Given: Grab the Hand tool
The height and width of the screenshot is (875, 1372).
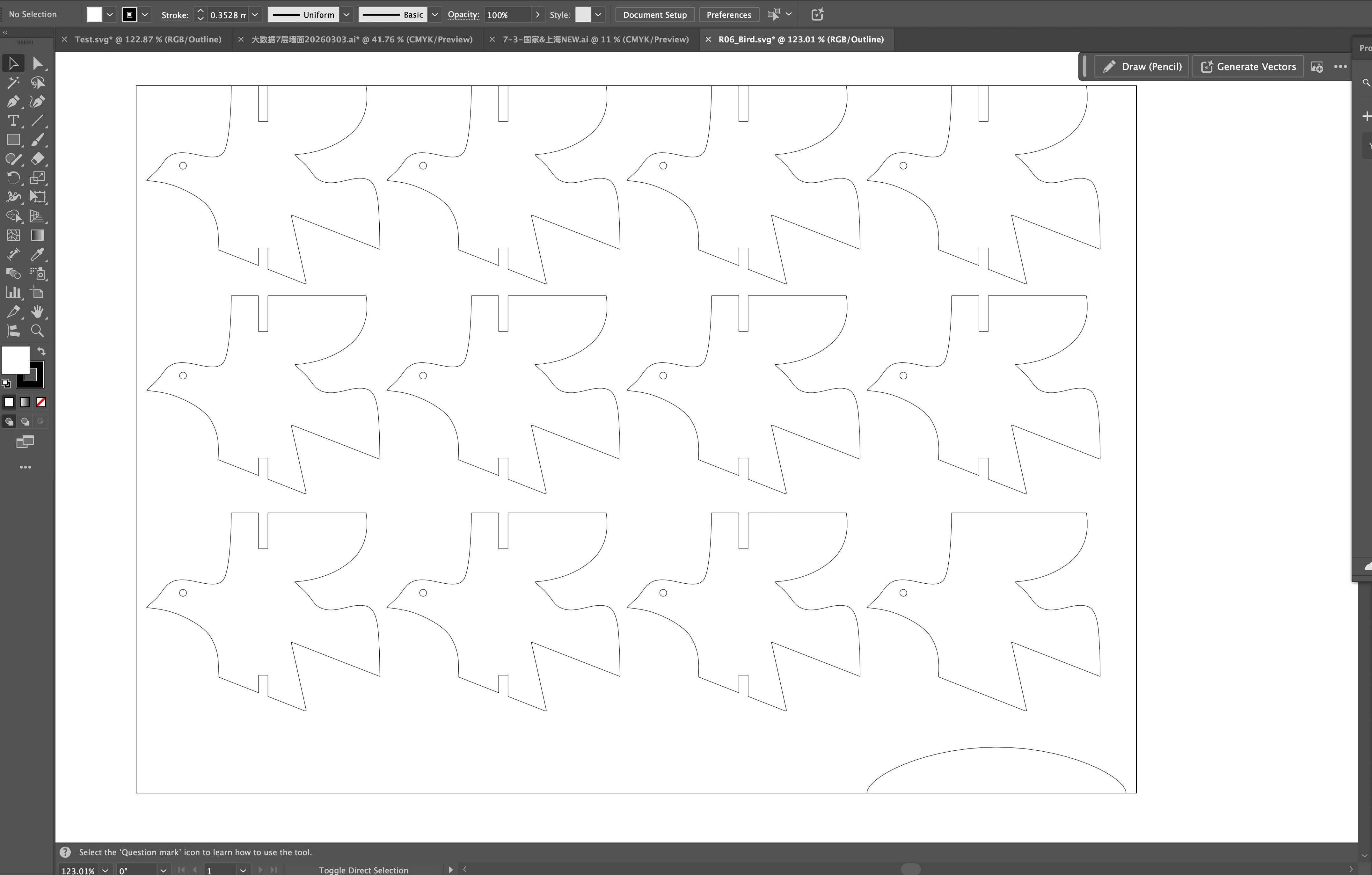Looking at the screenshot, I should tap(38, 312).
